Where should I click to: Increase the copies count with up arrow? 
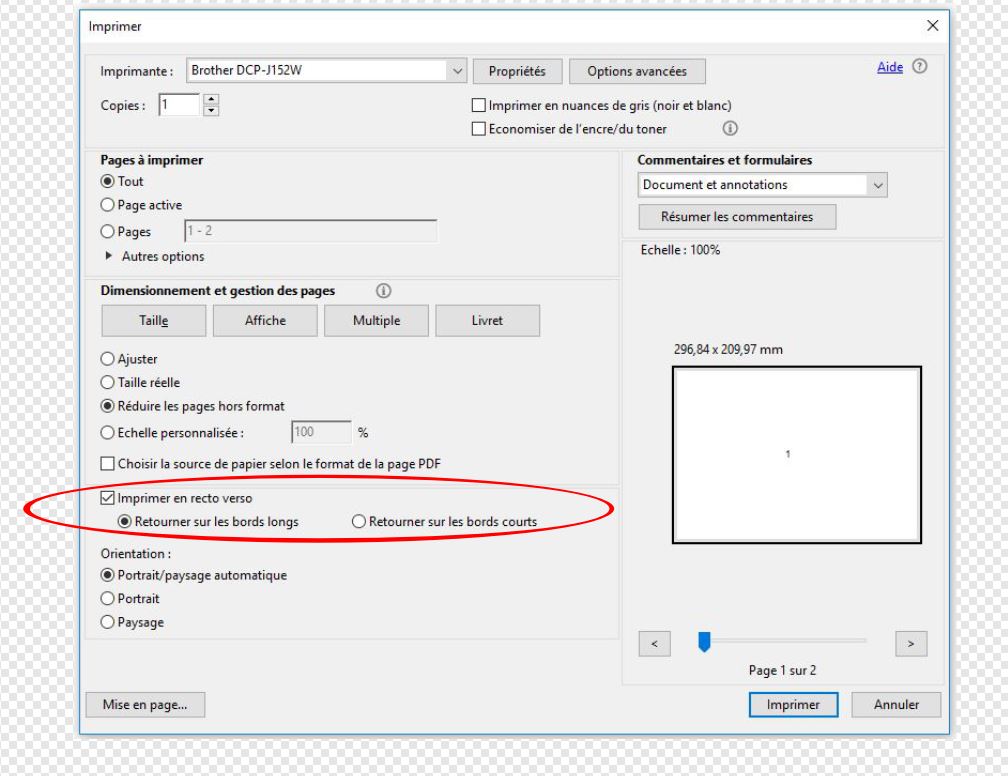[211, 99]
